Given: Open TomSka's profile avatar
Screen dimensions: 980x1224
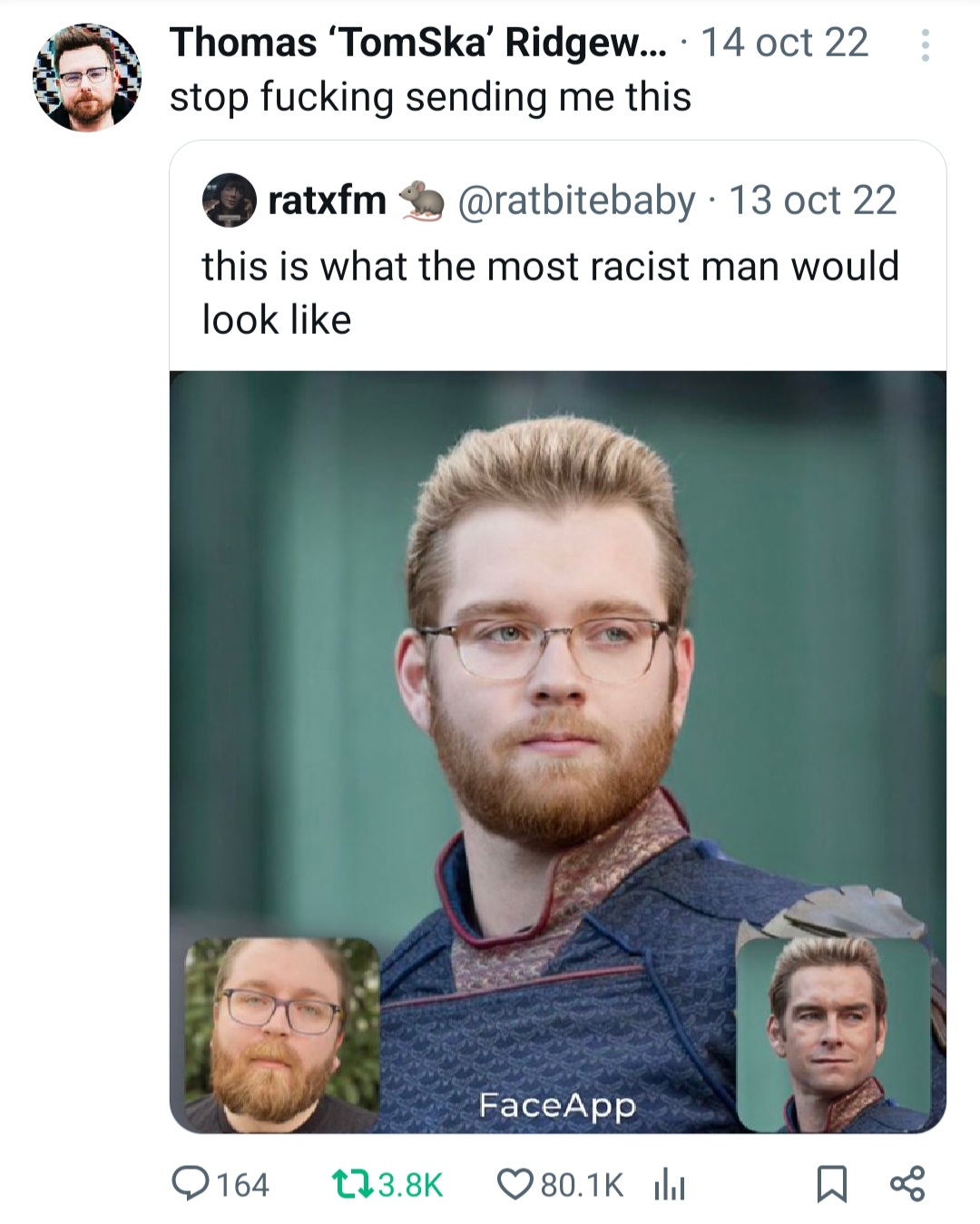Looking at the screenshot, I should (87, 76).
